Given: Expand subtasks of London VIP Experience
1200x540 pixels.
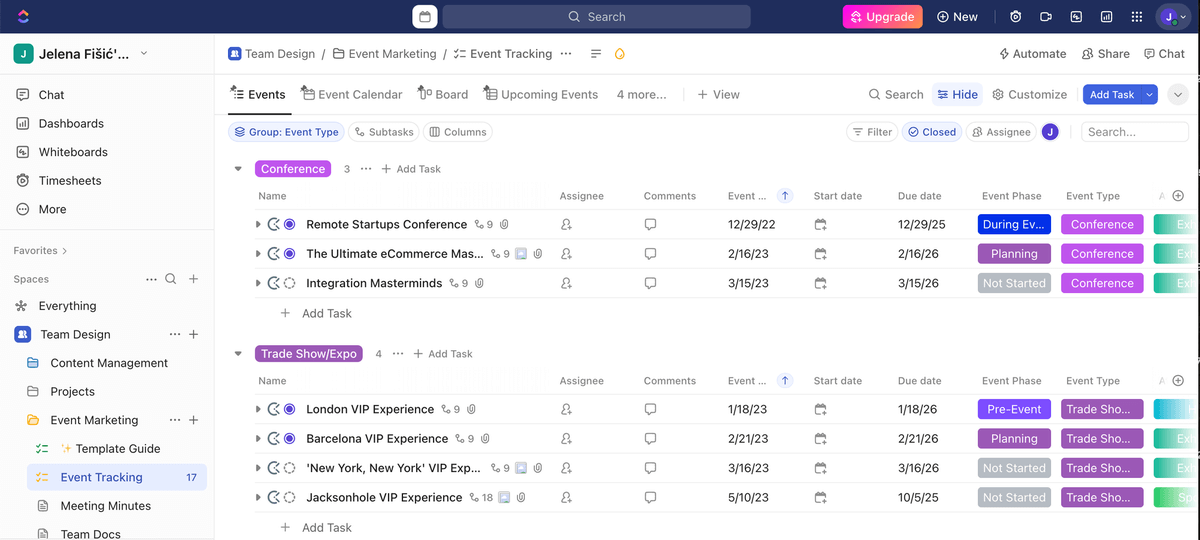Looking at the screenshot, I should [258, 409].
